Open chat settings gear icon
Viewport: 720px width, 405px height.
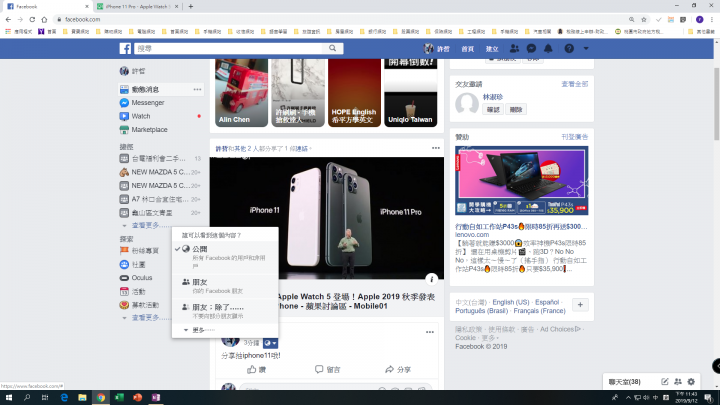click(691, 381)
